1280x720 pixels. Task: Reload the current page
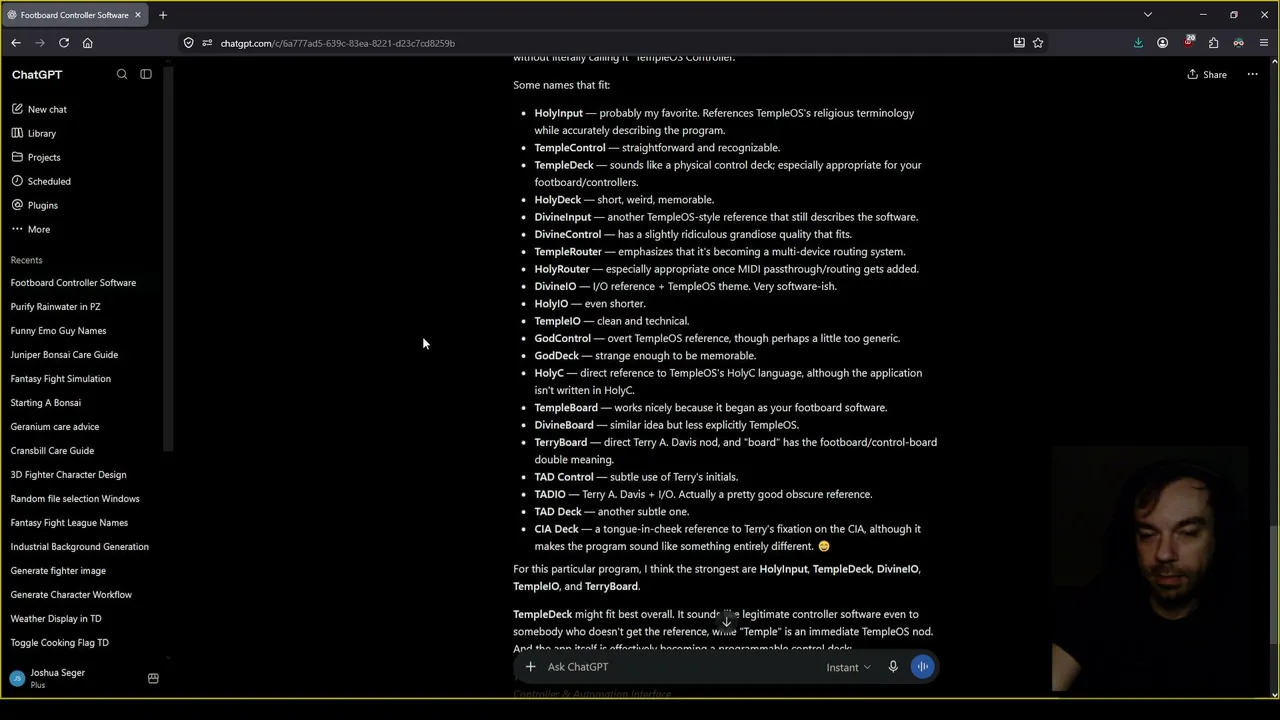tap(64, 43)
